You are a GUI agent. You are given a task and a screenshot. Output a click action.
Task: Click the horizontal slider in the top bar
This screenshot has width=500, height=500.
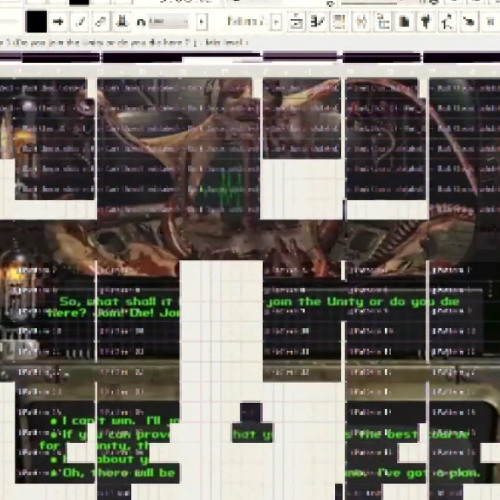tap(368, 3)
